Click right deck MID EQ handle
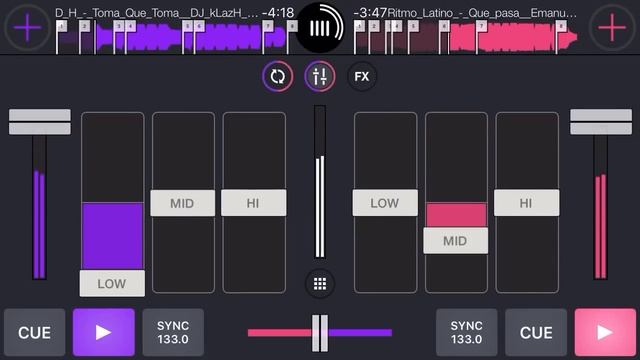Viewport: 640px width, 360px height. pyautogui.click(x=456, y=241)
